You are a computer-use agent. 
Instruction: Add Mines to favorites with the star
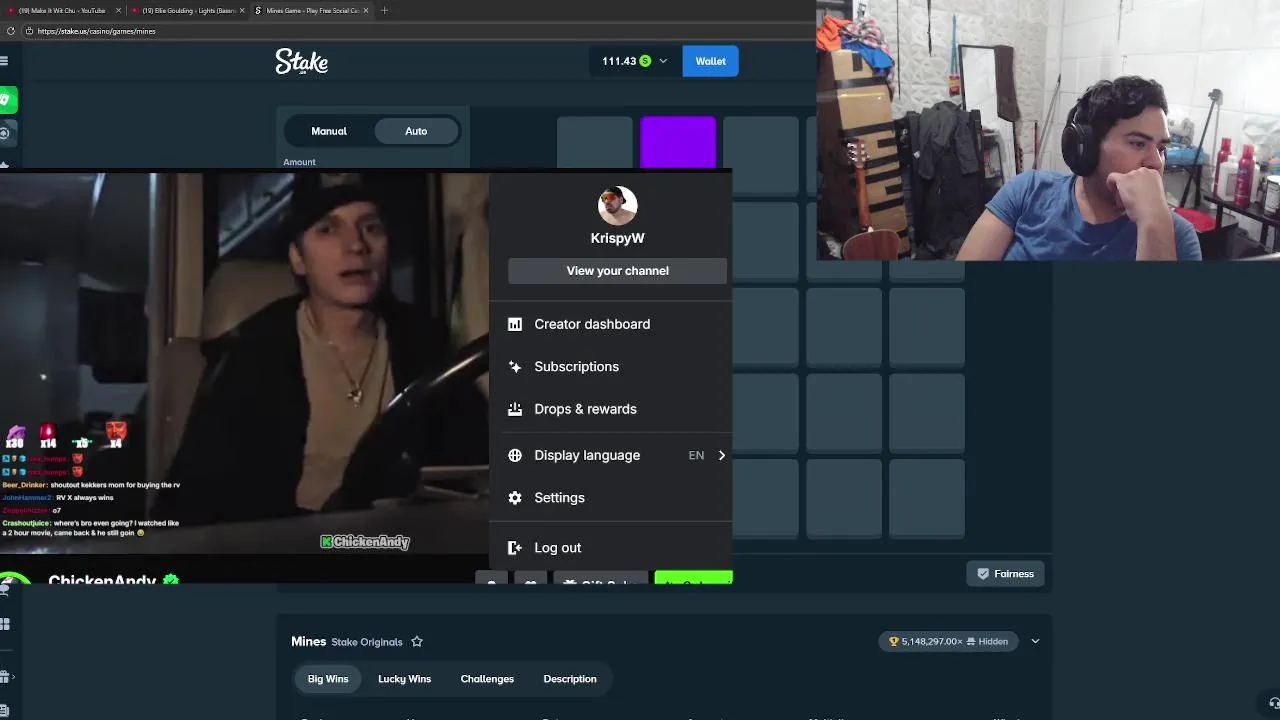click(417, 642)
